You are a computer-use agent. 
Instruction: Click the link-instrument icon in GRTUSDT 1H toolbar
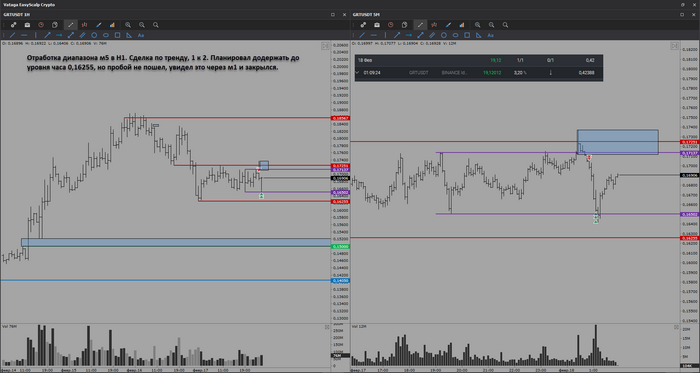point(13,25)
